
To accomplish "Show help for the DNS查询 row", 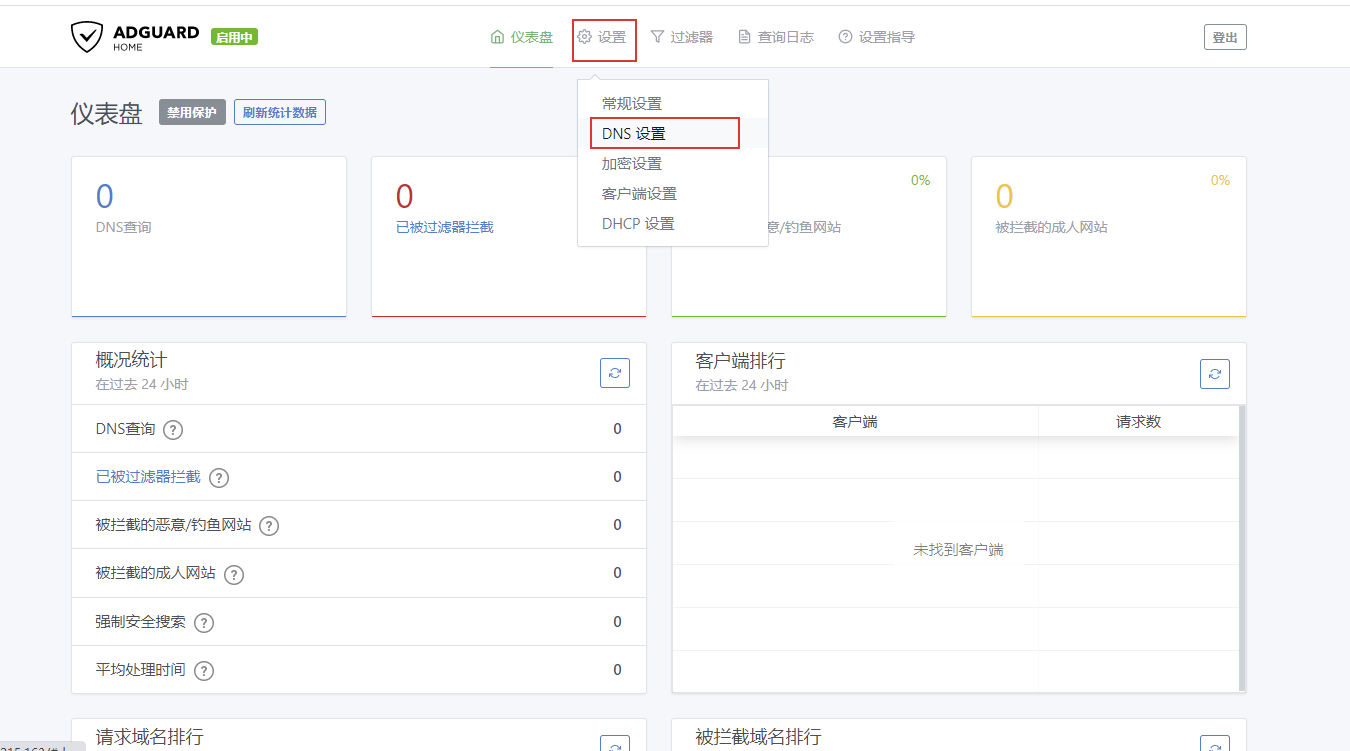I will pos(173,430).
